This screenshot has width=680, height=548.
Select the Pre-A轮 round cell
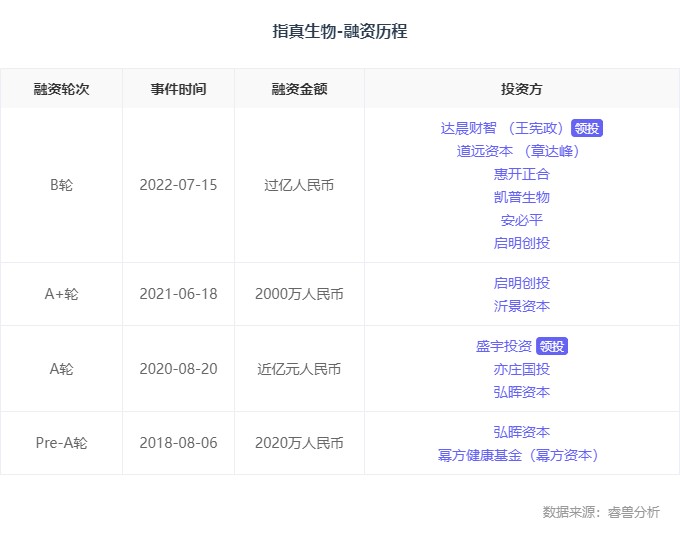tap(61, 443)
